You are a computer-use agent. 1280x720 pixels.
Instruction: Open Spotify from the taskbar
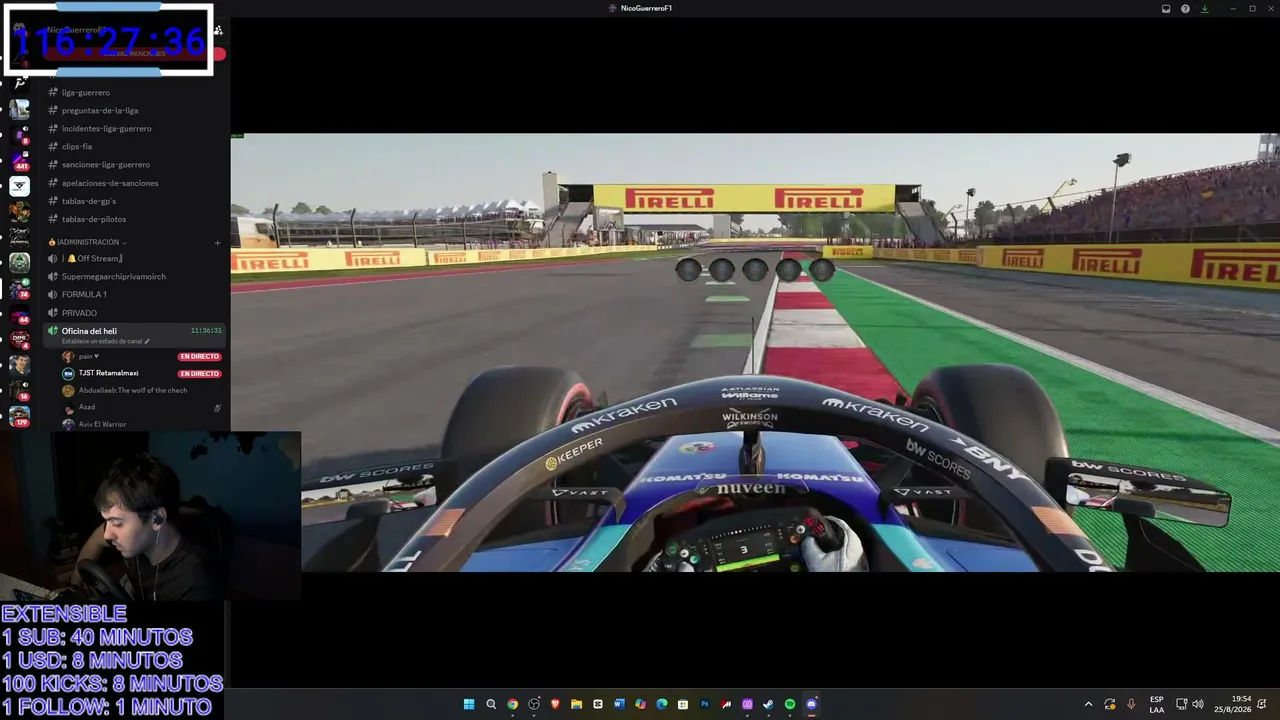790,704
